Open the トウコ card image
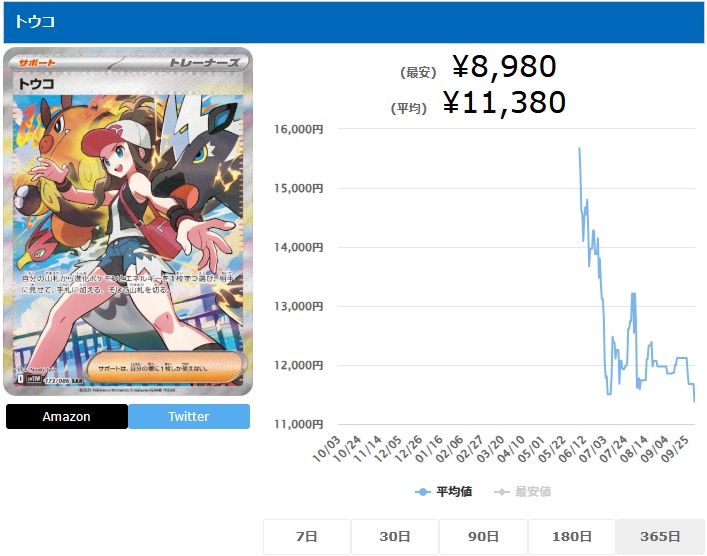 click(128, 221)
